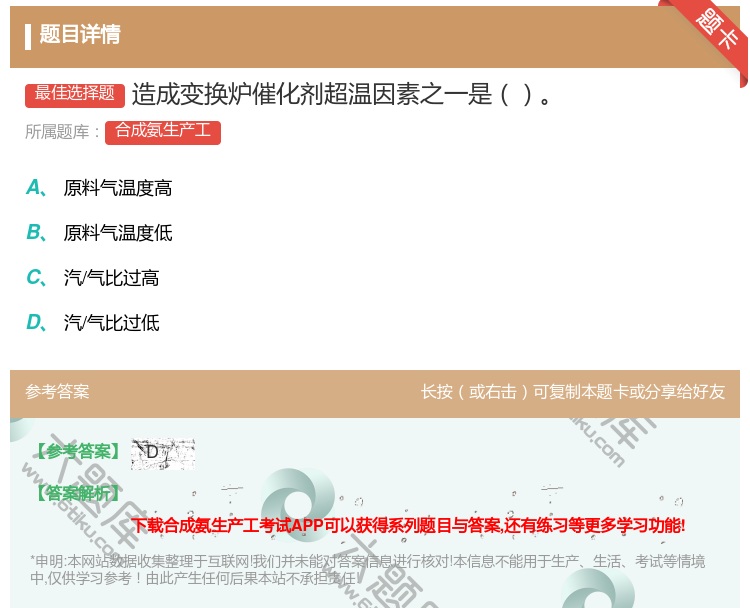This screenshot has width=750, height=608.
Task: Click the reference answer D image
Action: tap(163, 453)
